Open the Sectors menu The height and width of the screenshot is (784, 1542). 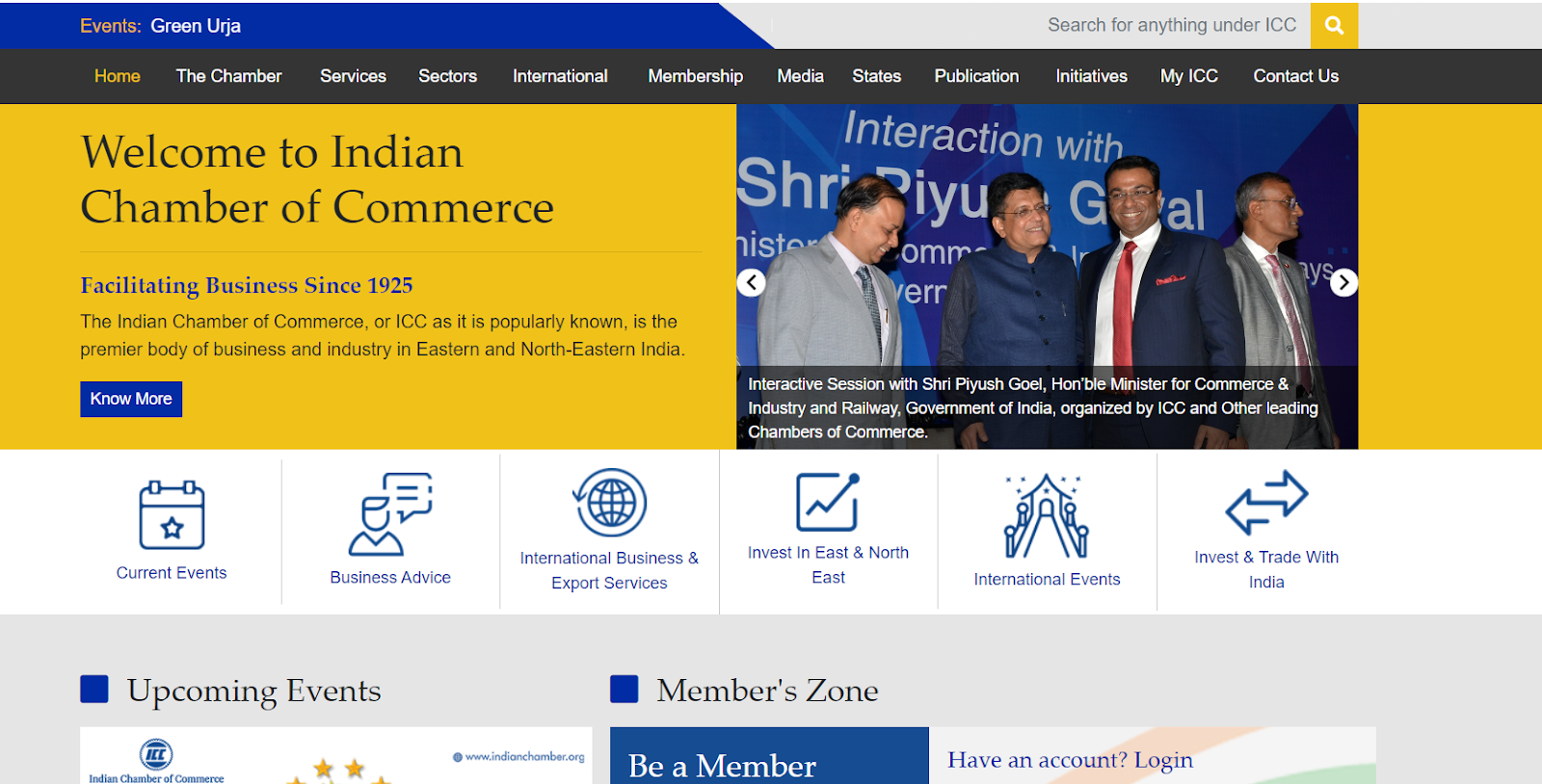447,76
